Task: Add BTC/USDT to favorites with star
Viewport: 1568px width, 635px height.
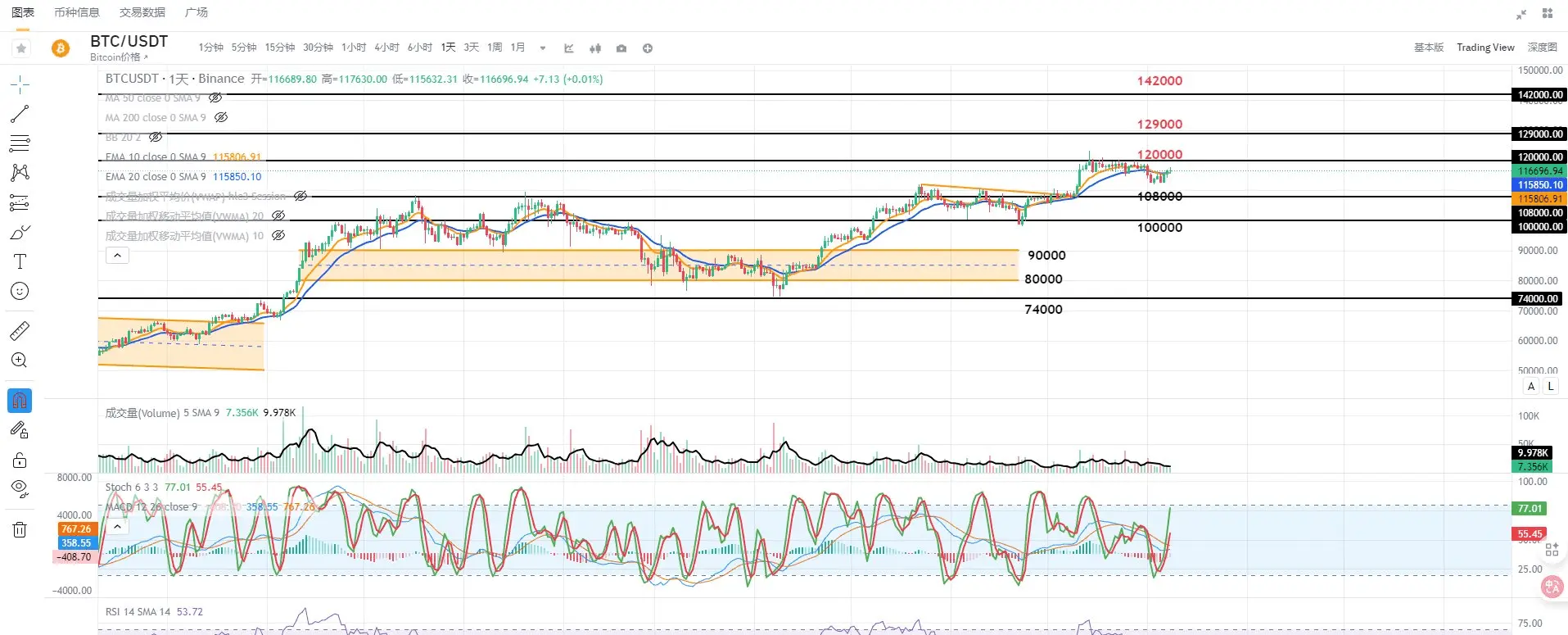Action: [21, 48]
